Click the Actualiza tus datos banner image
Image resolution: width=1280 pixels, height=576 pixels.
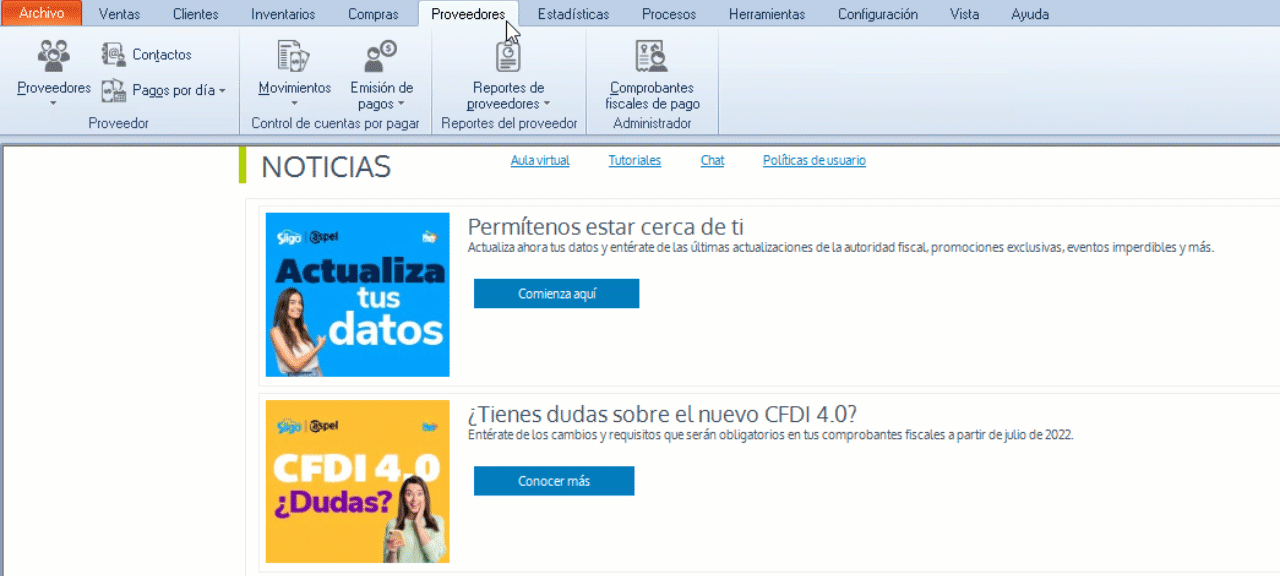coord(357,295)
